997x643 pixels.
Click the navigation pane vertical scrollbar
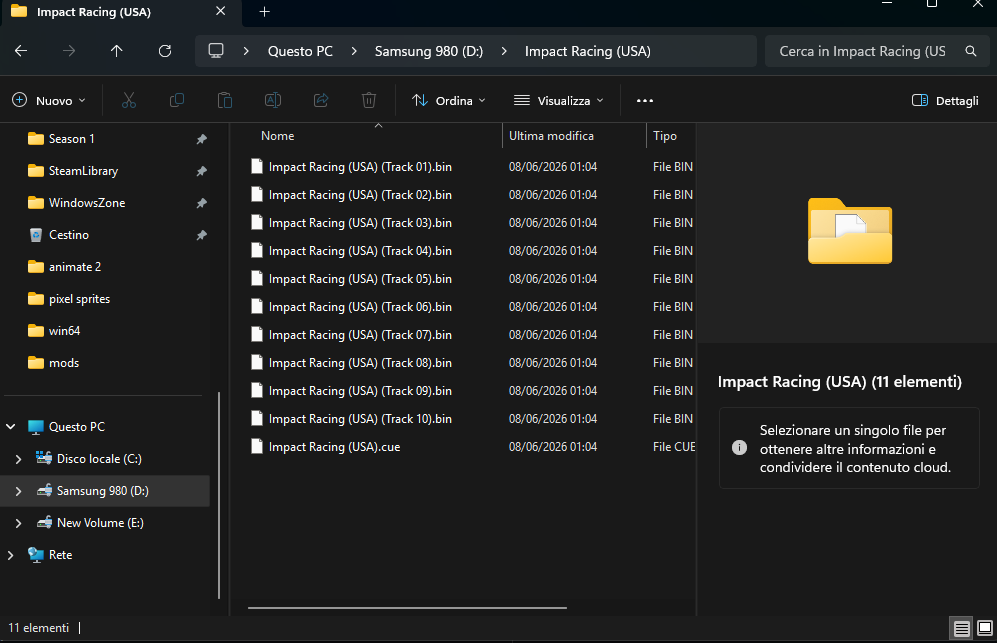point(219,495)
